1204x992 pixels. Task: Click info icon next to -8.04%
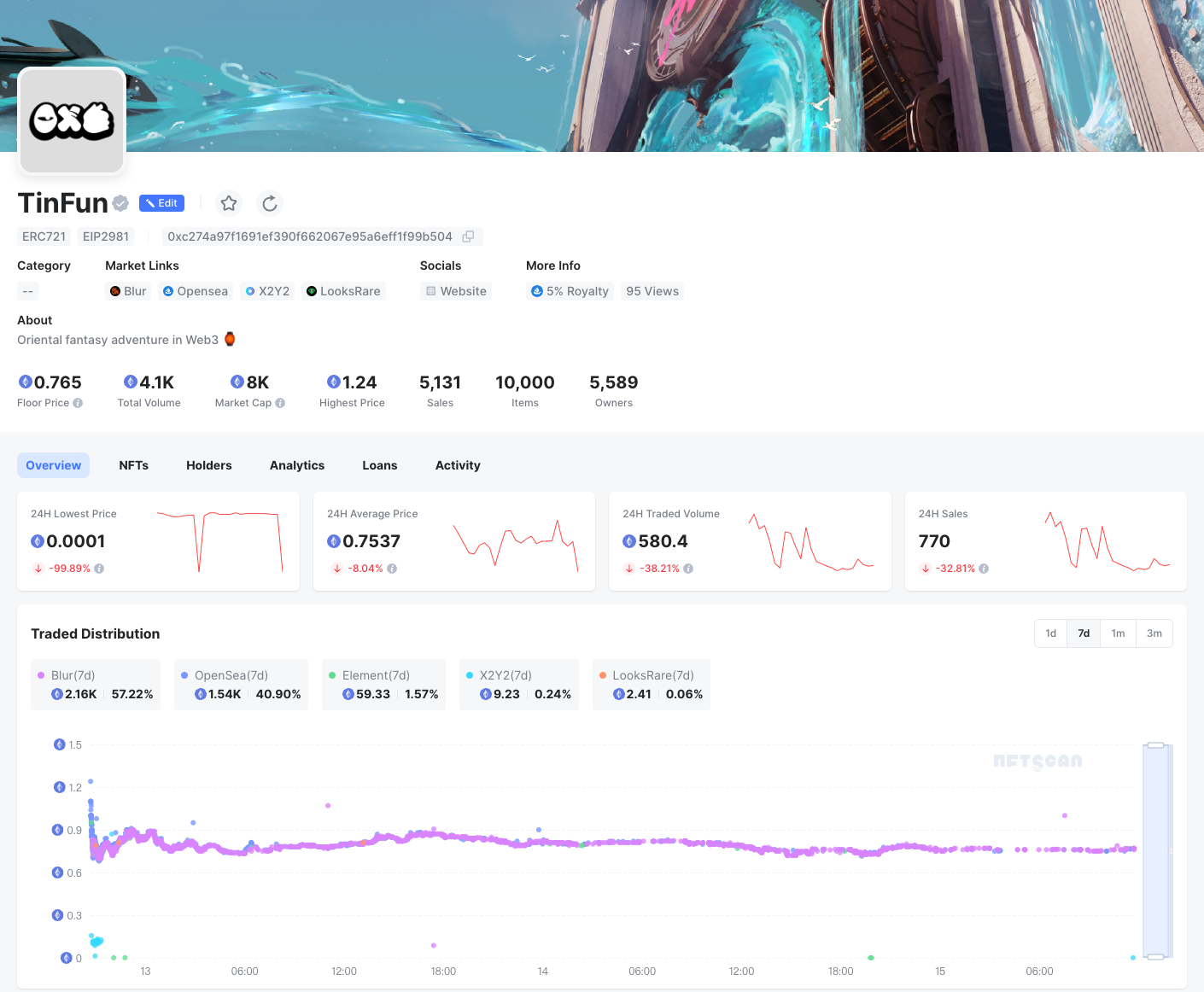[392, 569]
